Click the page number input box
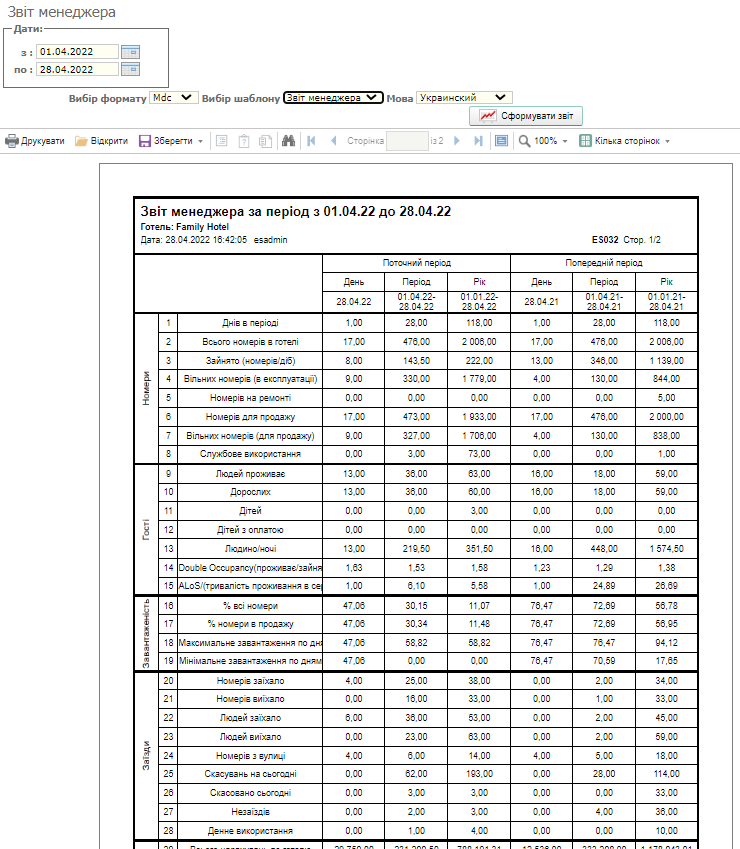This screenshot has width=740, height=849. pos(407,141)
